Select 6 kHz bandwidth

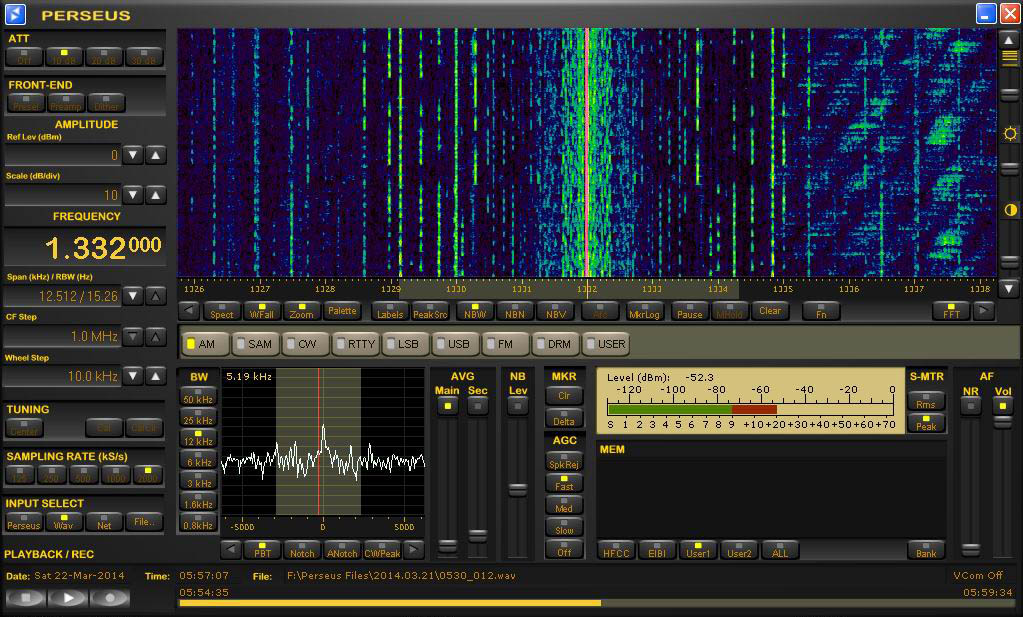(x=198, y=459)
